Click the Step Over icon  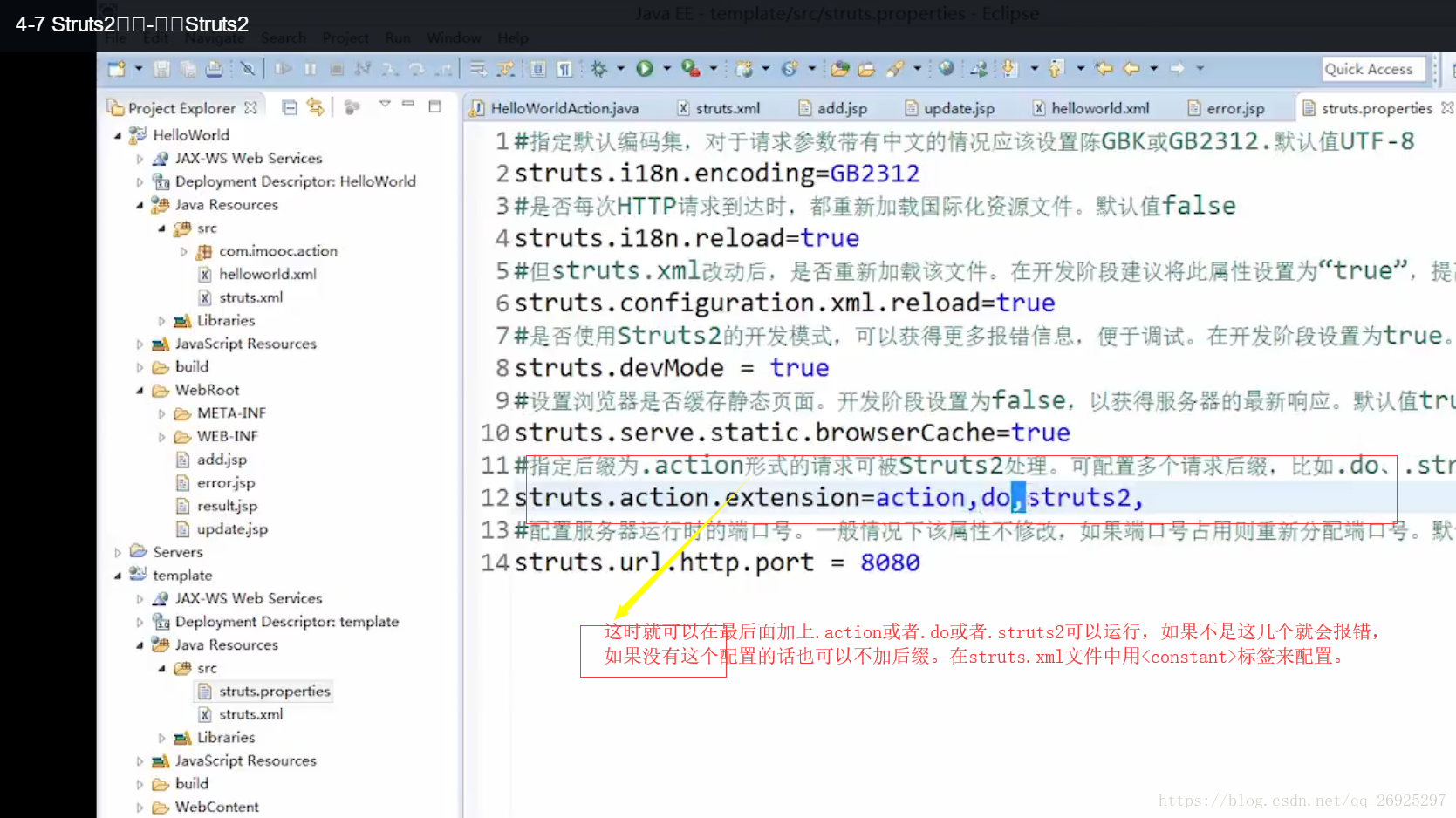point(416,68)
